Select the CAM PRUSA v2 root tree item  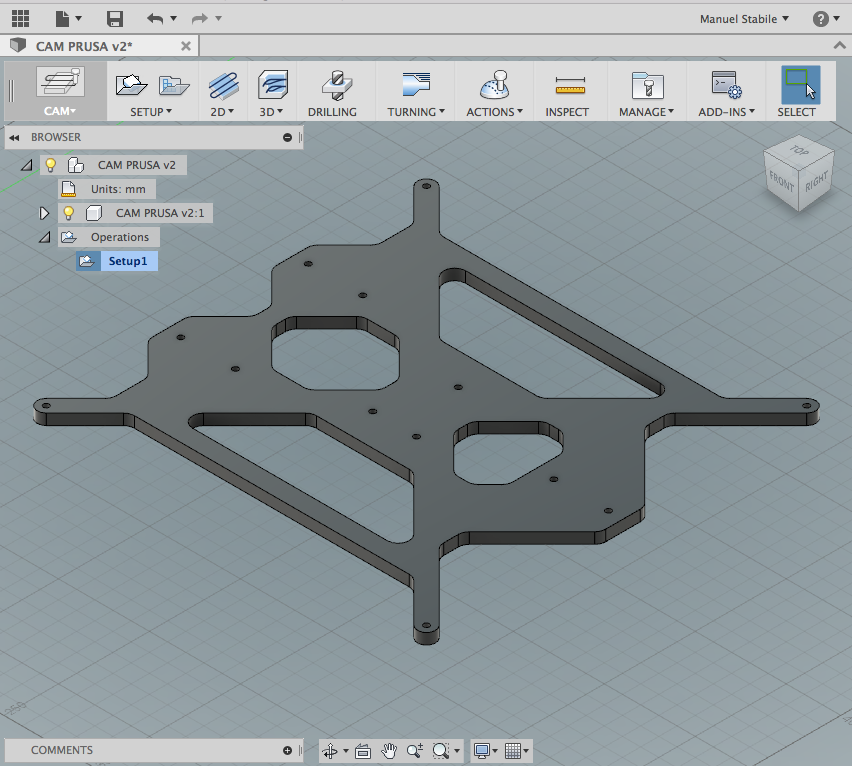[x=136, y=165]
